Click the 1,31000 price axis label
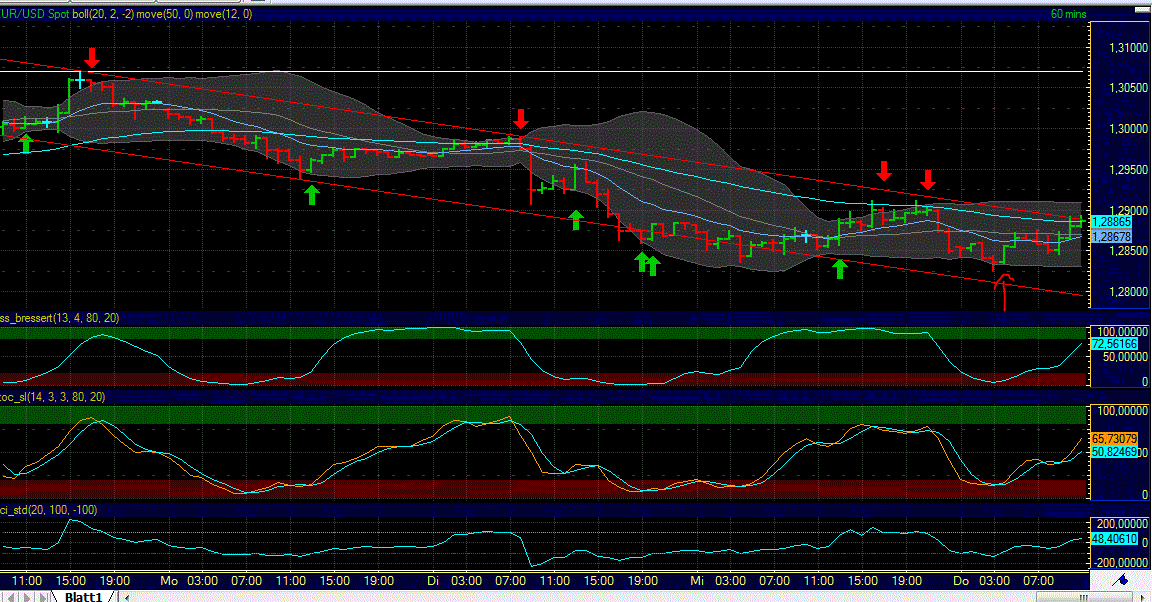 1128,48
